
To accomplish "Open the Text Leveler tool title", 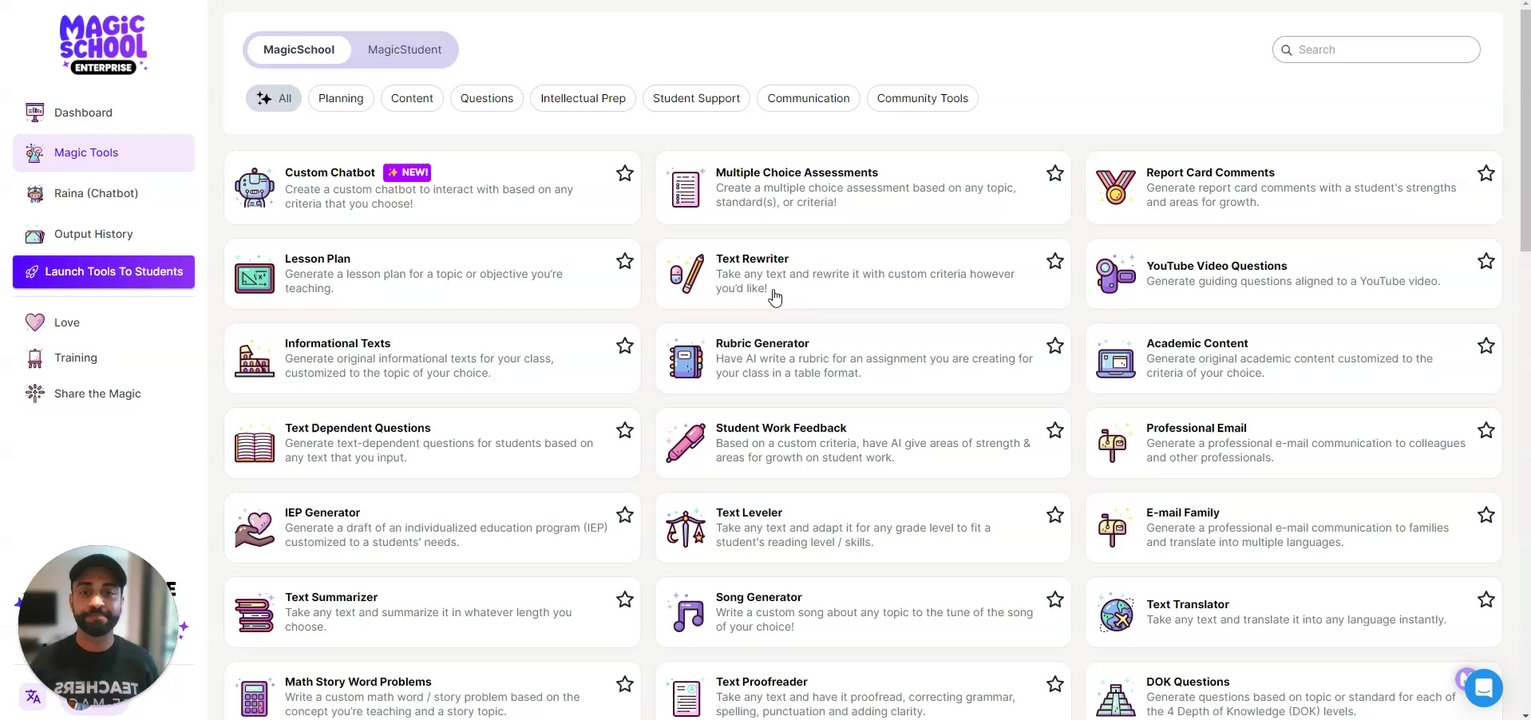I will 749,512.
